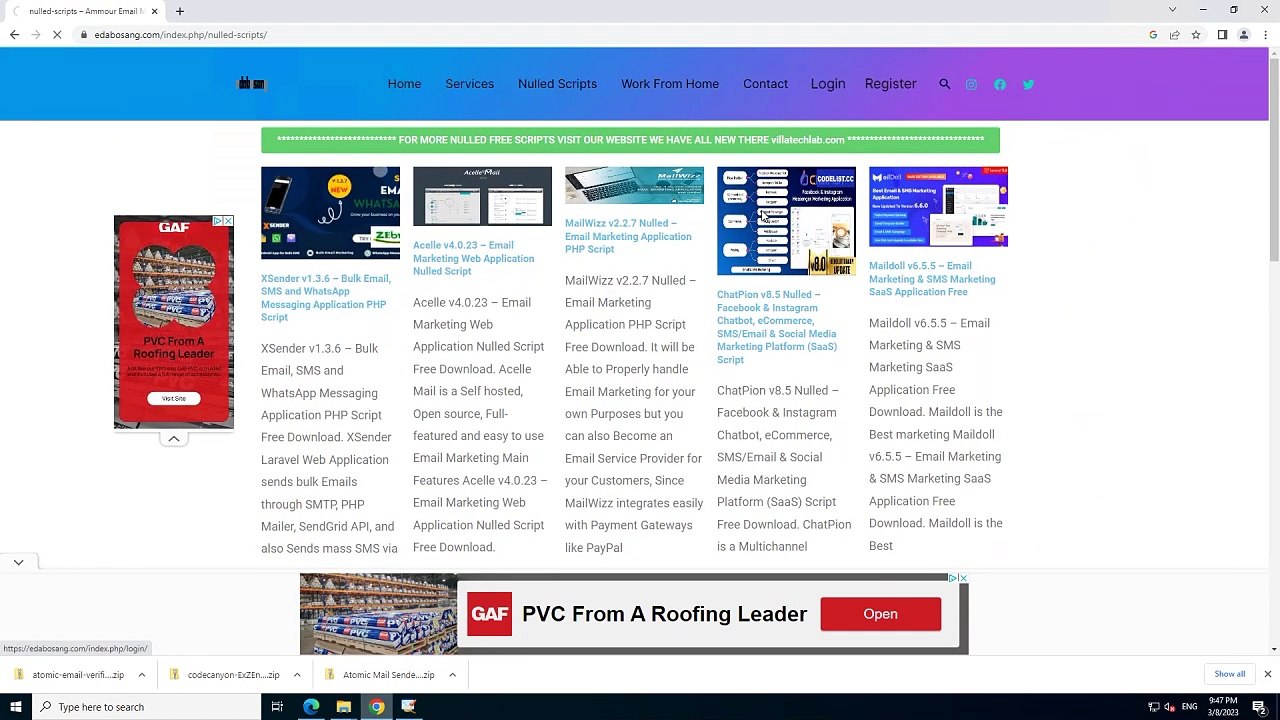The image size is (1280, 720).
Task: Go back with browser back arrow
Action: click(x=14, y=35)
